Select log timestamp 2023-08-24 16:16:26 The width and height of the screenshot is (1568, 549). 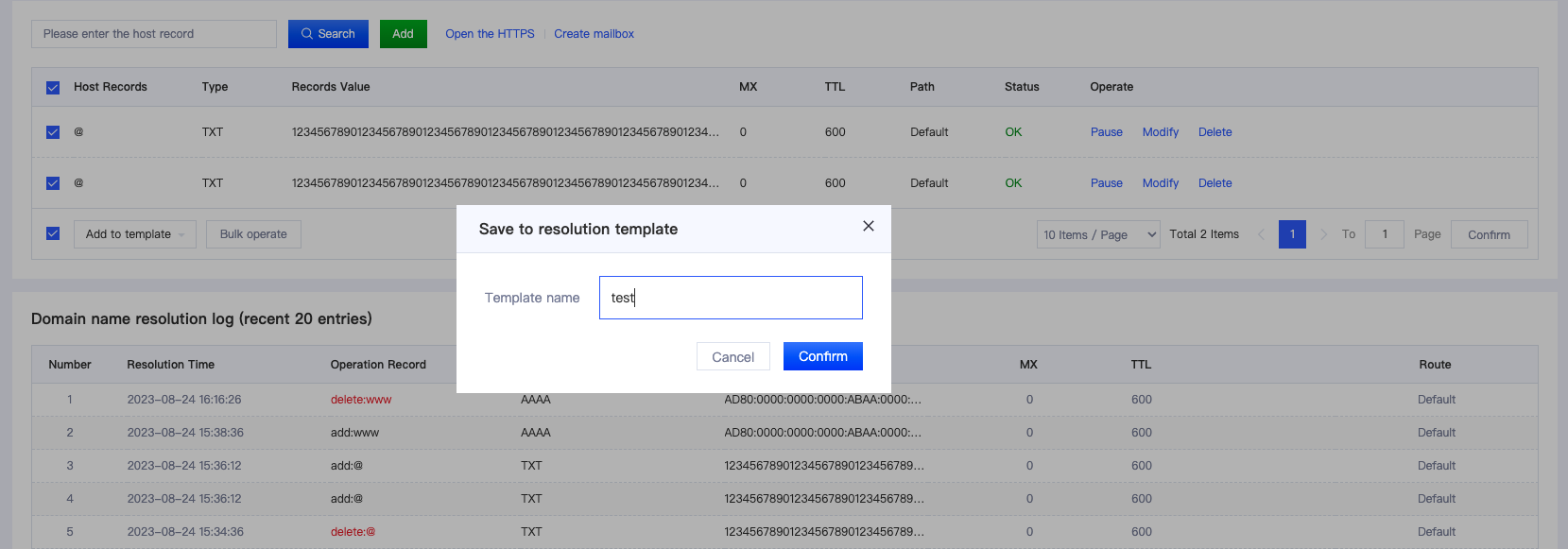(x=184, y=400)
